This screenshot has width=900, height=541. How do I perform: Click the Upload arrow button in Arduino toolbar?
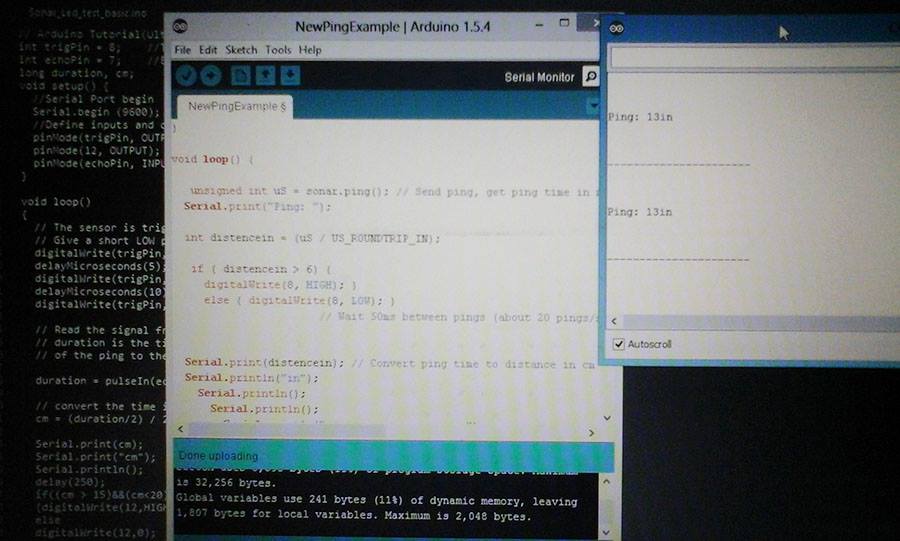211,75
